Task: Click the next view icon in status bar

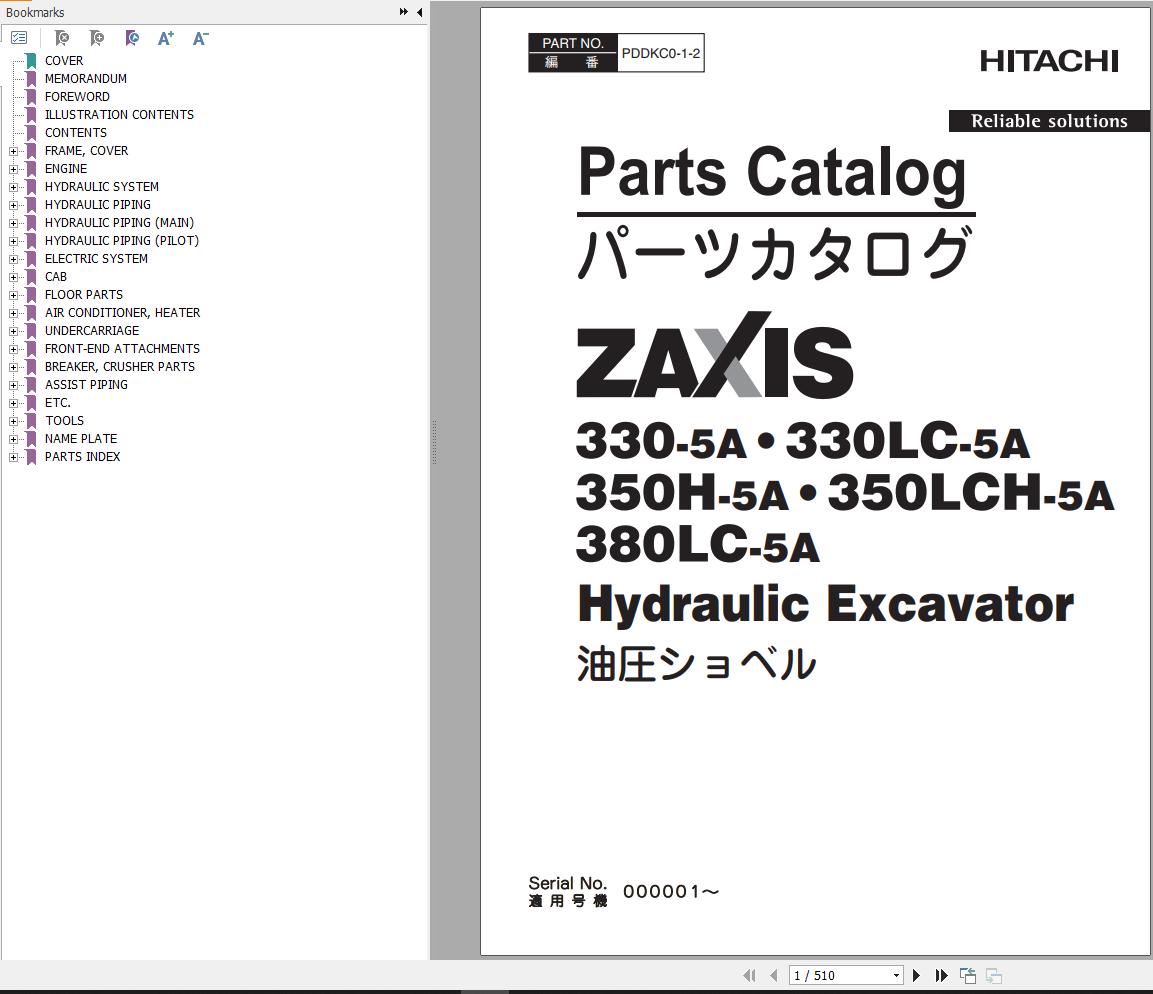Action: pyautogui.click(x=993, y=976)
